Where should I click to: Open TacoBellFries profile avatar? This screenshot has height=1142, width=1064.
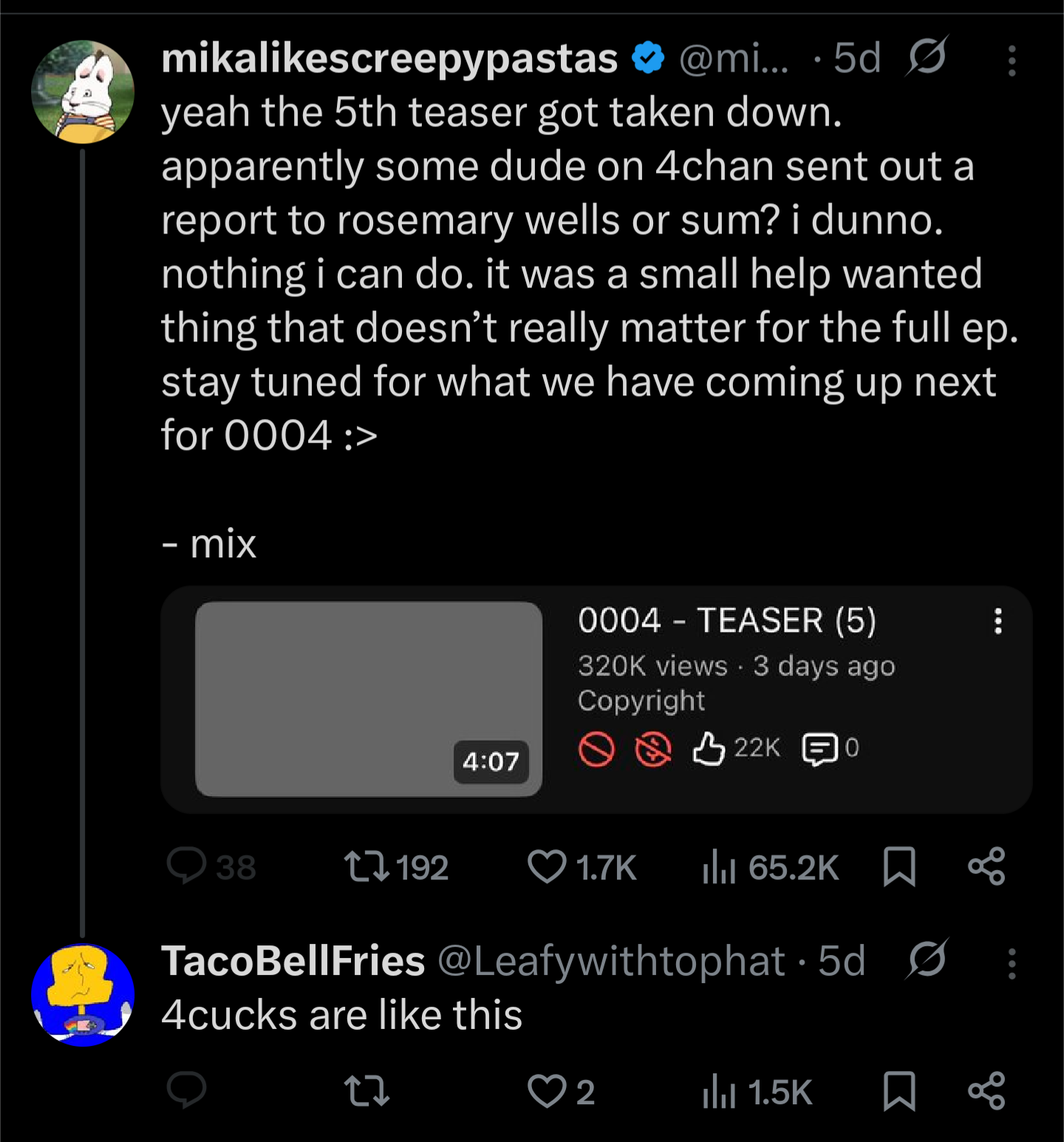83,995
